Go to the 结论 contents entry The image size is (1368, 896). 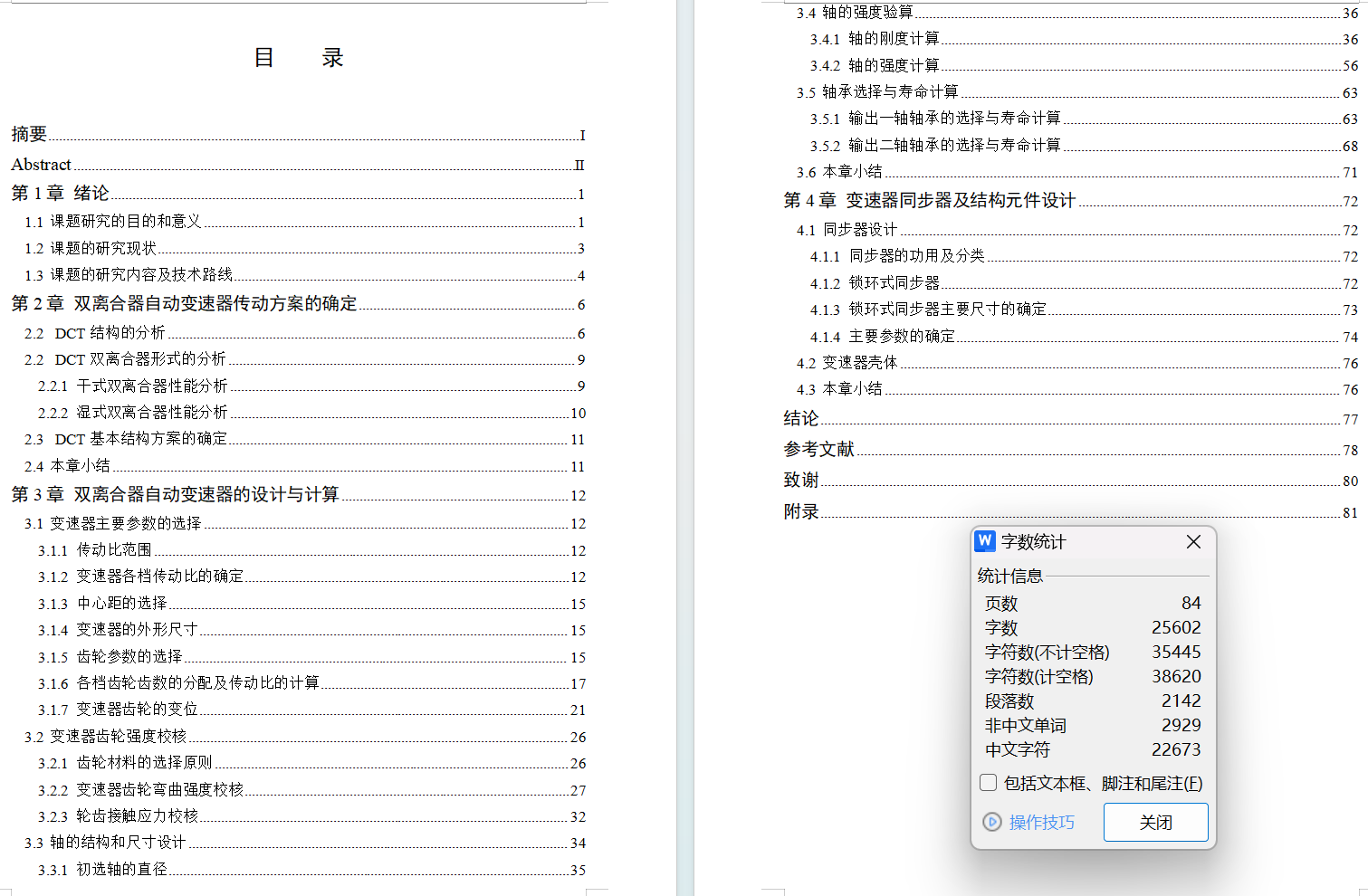coord(1071,418)
